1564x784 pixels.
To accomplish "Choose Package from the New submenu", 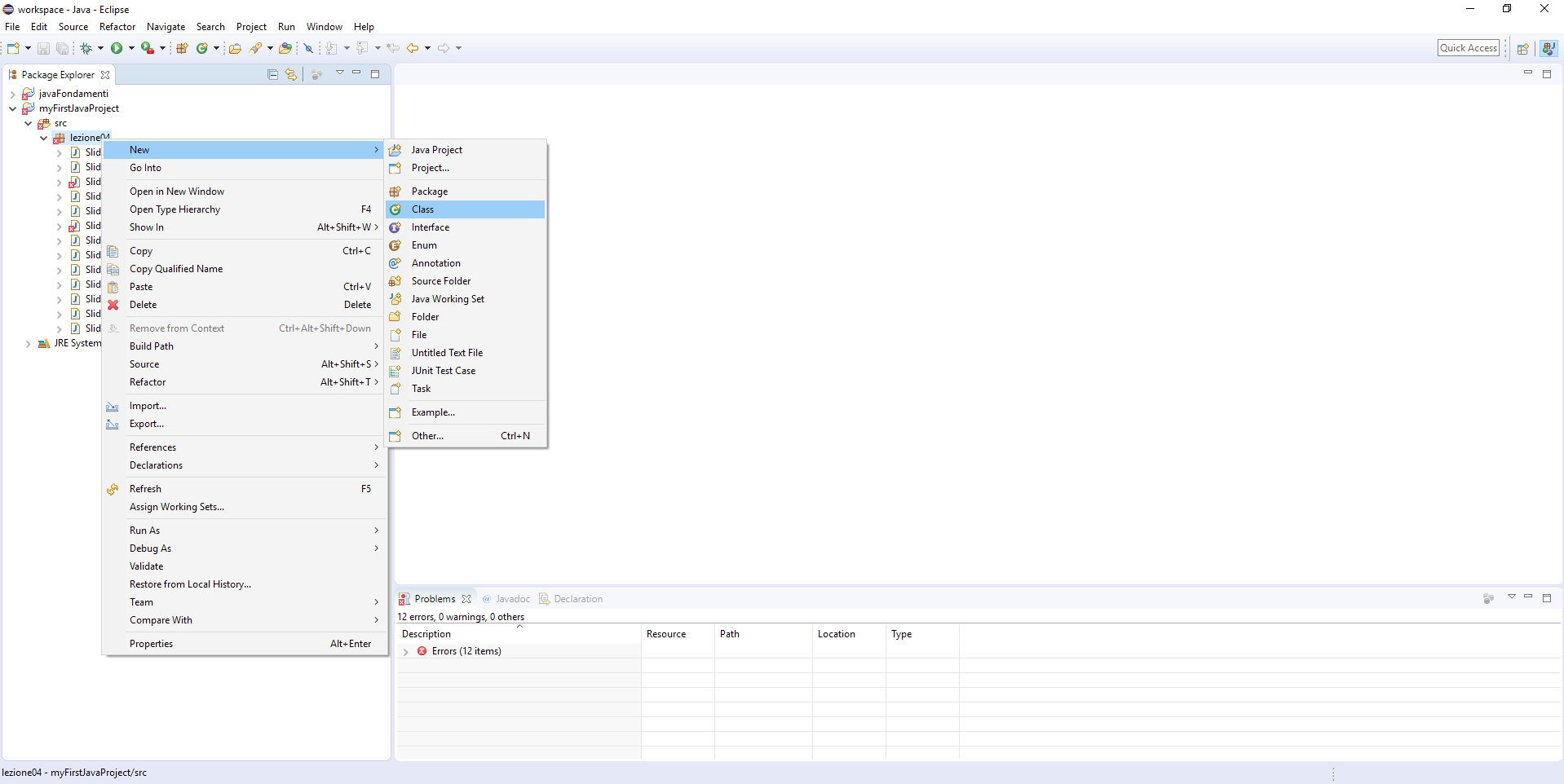I will coord(465,192).
